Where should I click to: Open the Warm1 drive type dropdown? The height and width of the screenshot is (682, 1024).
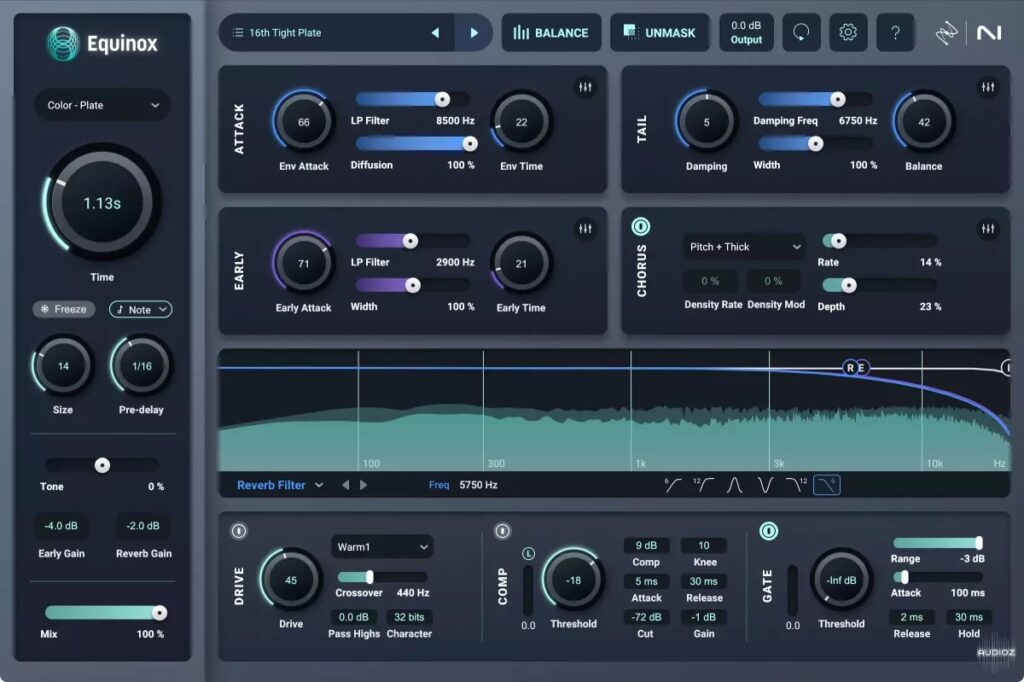tap(383, 547)
